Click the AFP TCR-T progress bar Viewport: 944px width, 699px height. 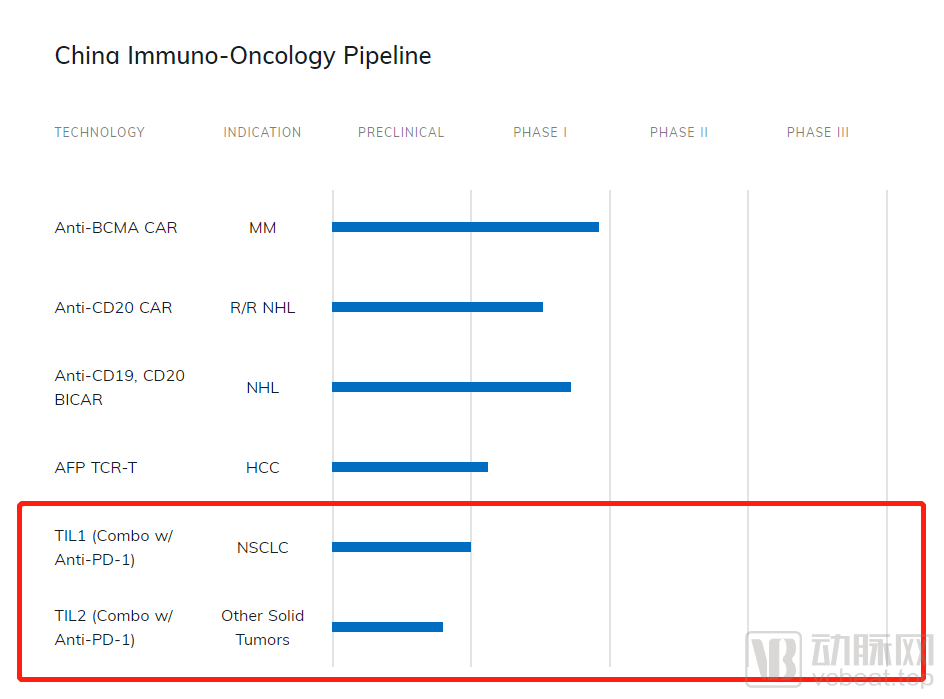410,467
